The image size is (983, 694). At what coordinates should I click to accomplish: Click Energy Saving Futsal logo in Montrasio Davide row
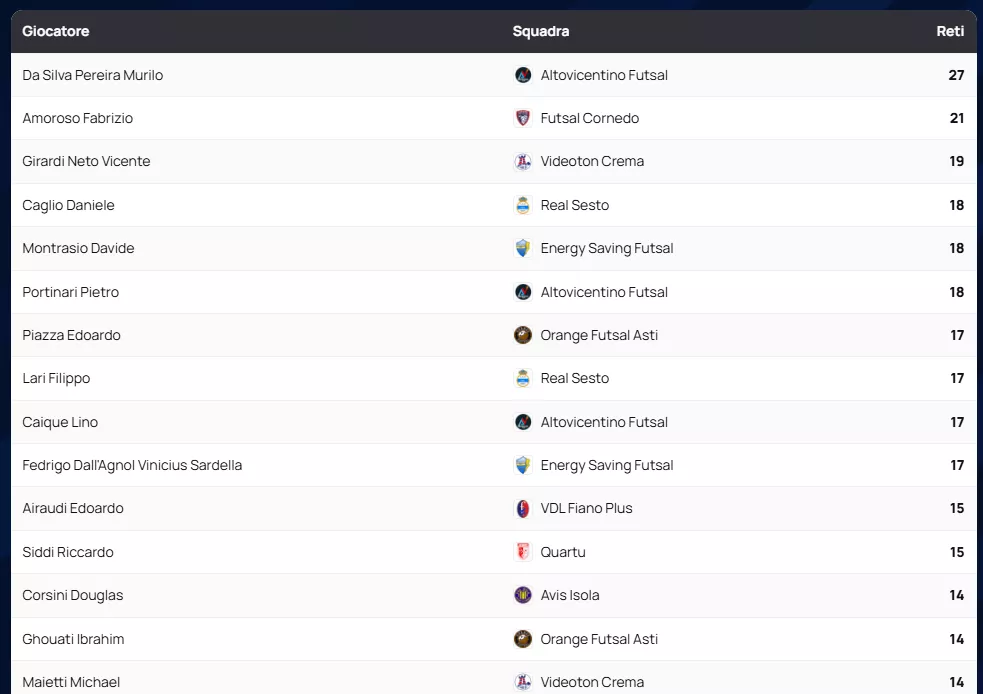tap(522, 248)
